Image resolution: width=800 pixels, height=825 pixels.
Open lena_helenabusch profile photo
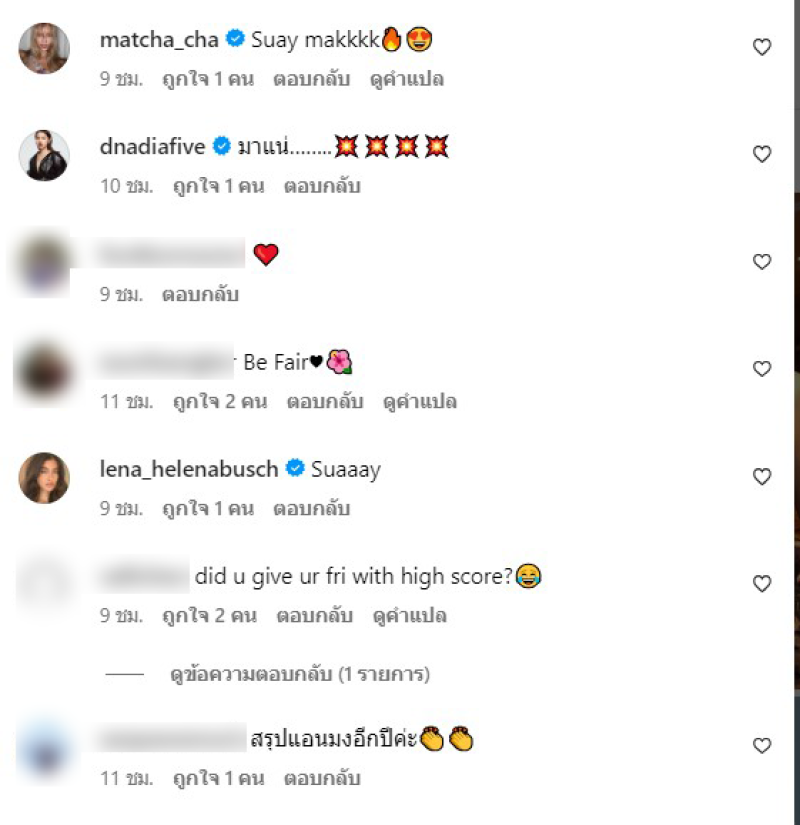point(44,478)
